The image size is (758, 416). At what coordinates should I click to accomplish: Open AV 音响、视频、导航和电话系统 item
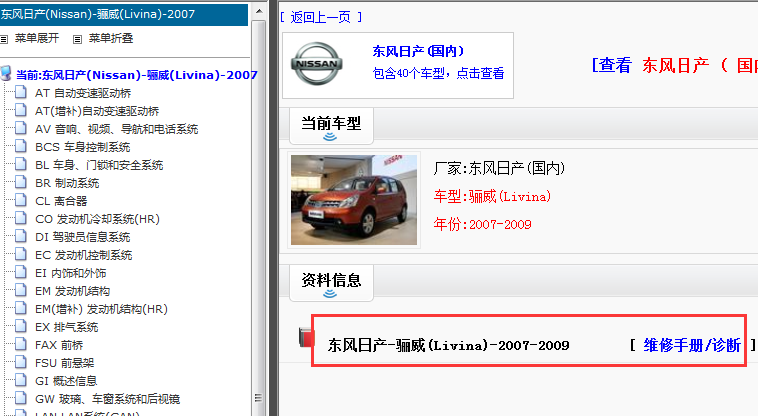tap(117, 129)
